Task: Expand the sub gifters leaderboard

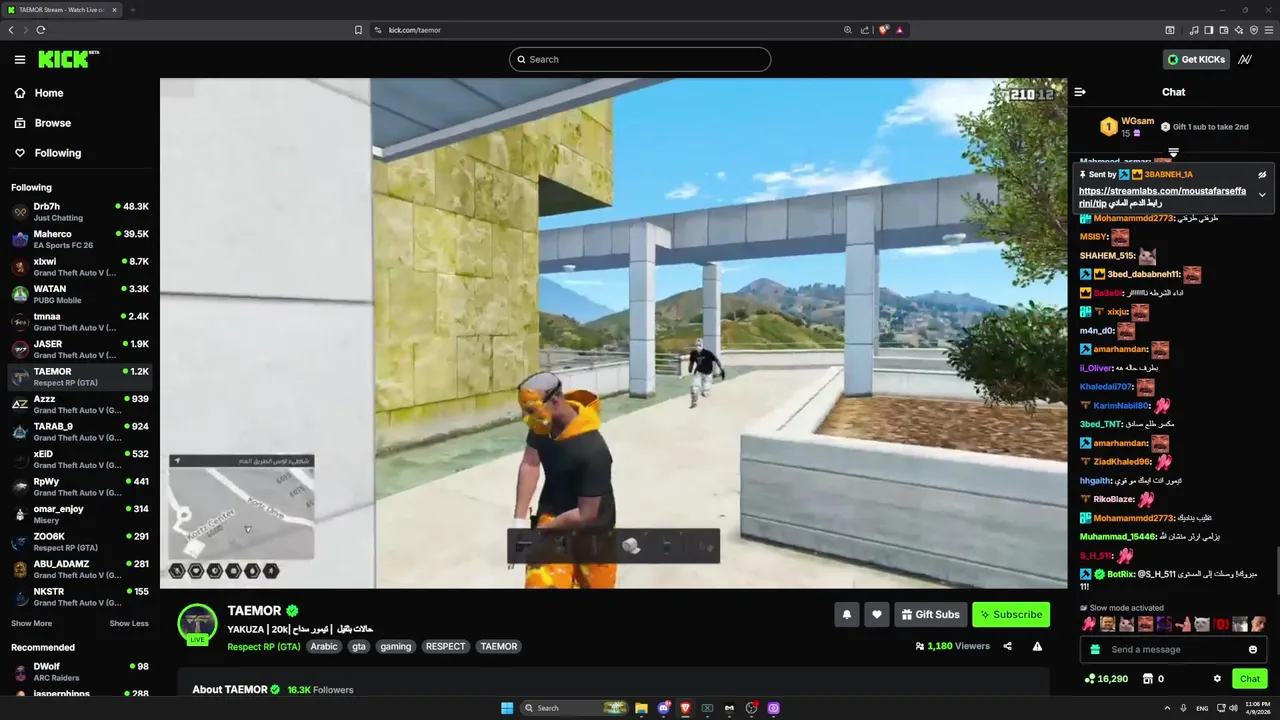Action: coord(1173,153)
